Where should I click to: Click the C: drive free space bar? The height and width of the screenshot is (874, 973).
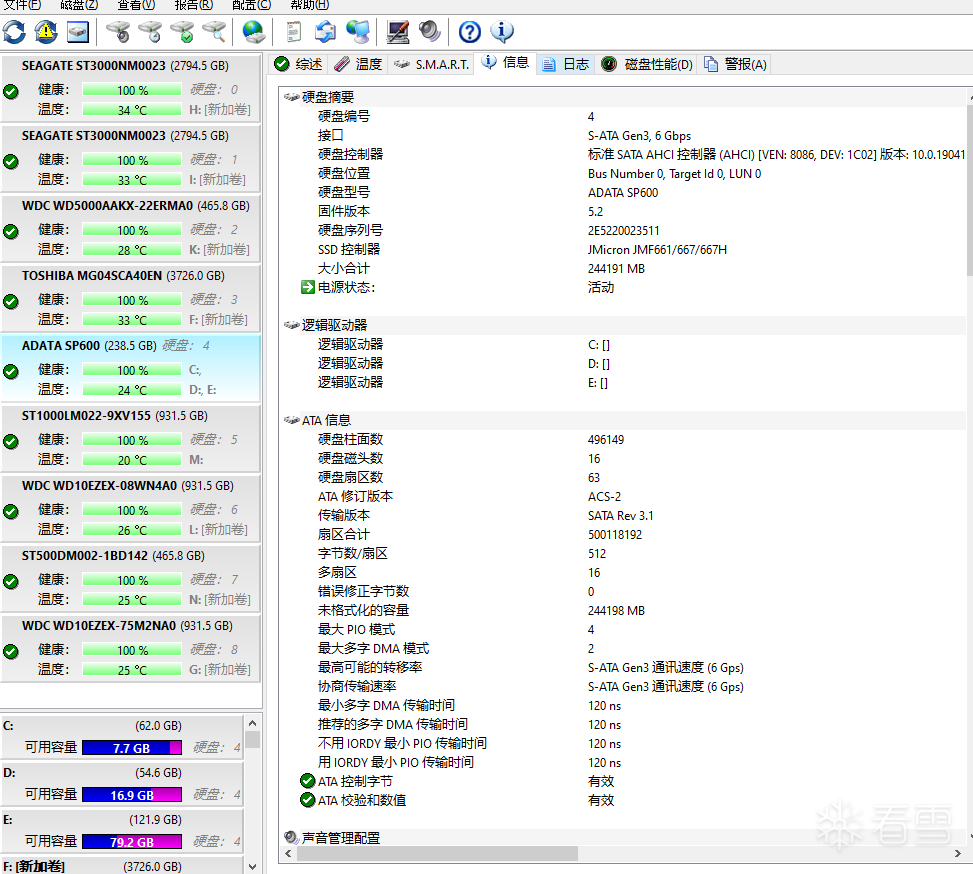[x=132, y=748]
